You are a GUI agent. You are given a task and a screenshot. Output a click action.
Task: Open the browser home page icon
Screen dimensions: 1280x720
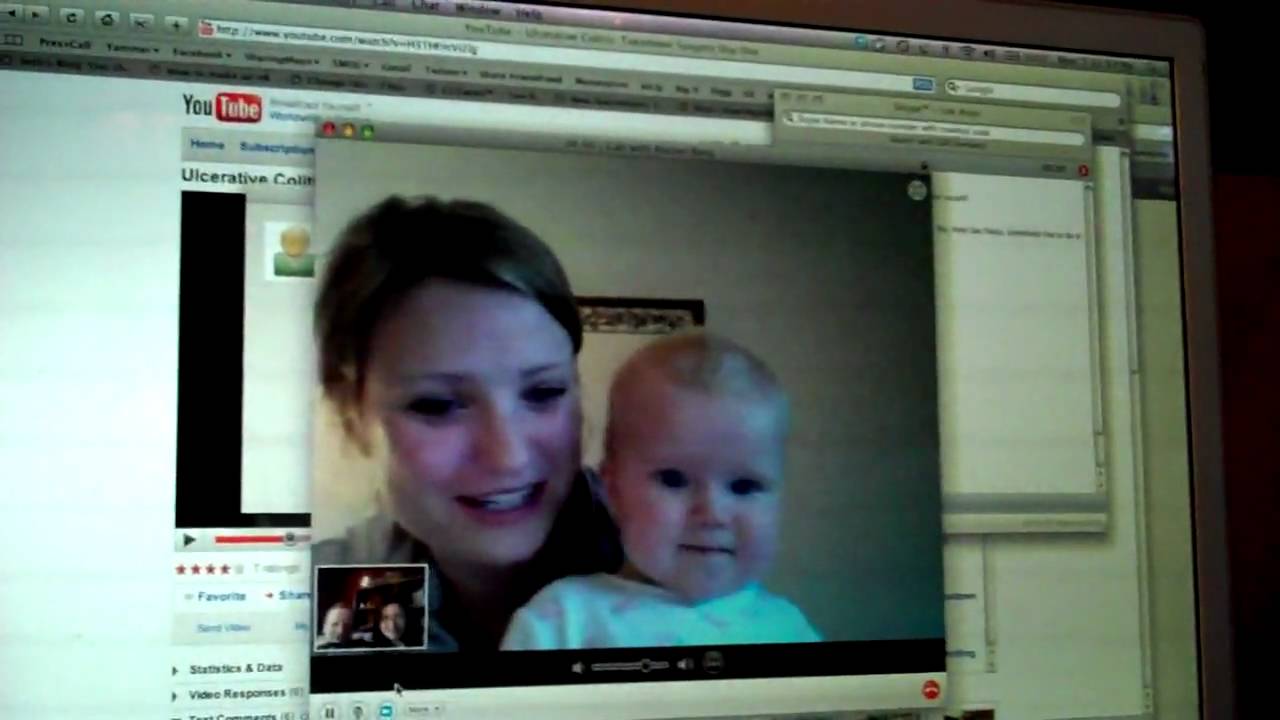[x=106, y=19]
